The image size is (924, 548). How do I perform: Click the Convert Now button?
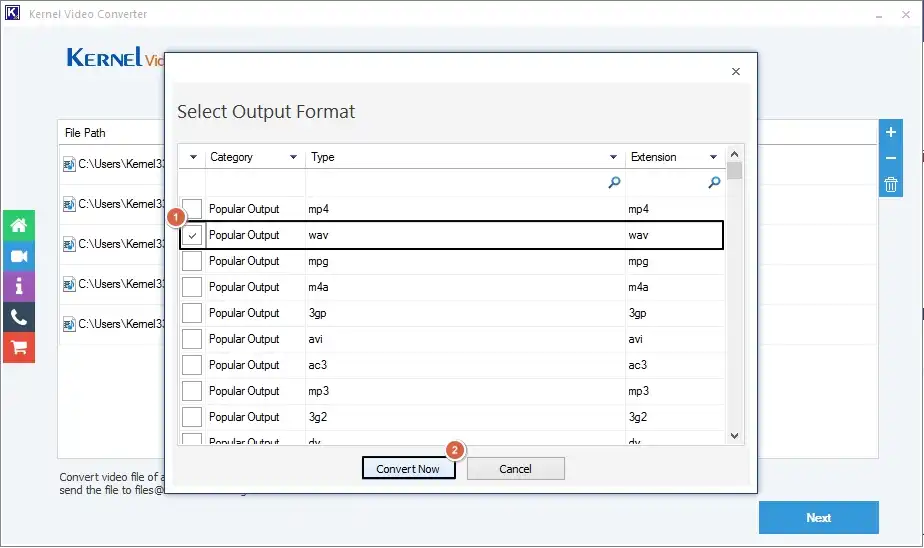coord(408,468)
